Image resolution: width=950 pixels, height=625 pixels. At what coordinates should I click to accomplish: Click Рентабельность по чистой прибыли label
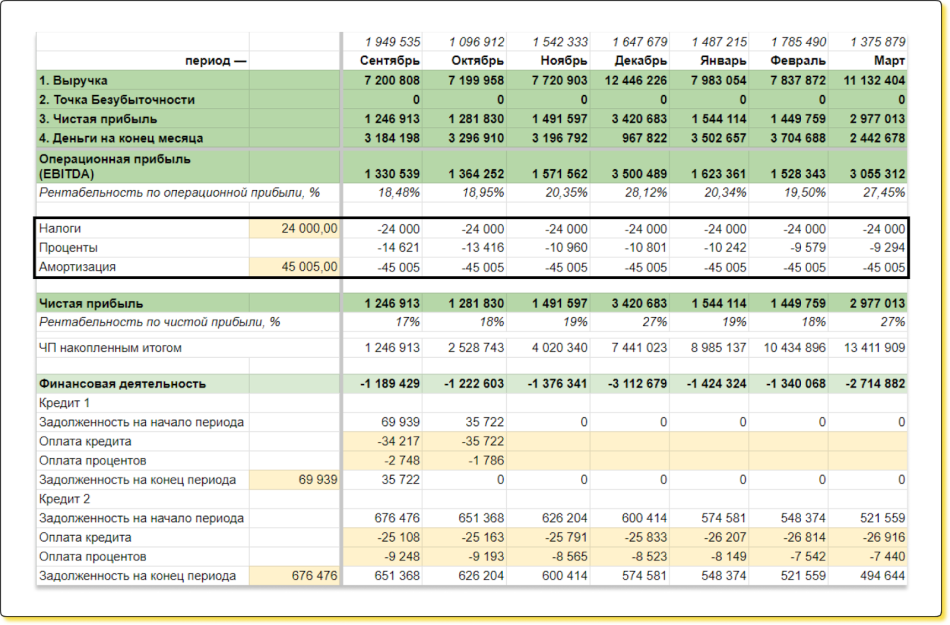160,322
